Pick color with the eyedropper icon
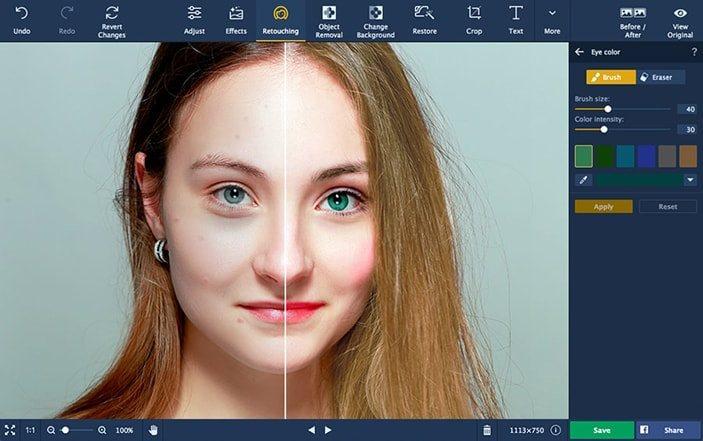Image resolution: width=703 pixels, height=441 pixels. click(x=583, y=180)
